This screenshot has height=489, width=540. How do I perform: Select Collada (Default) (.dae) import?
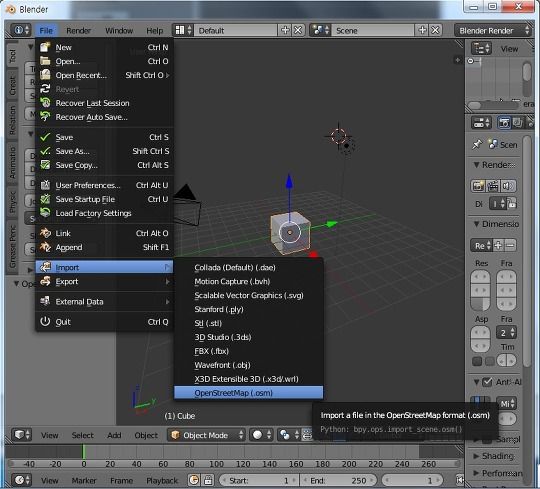point(248,268)
